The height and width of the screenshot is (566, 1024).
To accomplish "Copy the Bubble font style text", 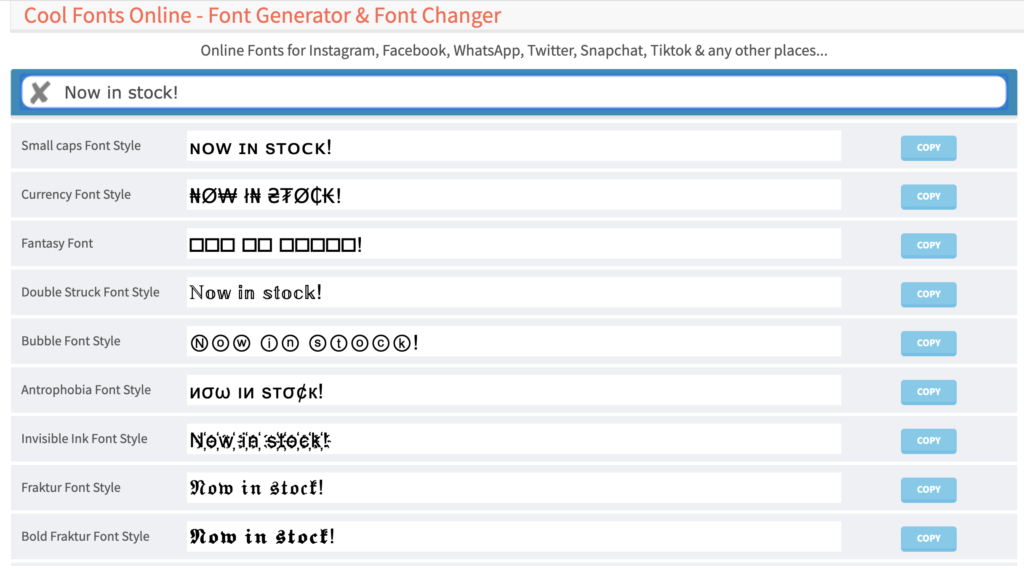I will (x=928, y=343).
